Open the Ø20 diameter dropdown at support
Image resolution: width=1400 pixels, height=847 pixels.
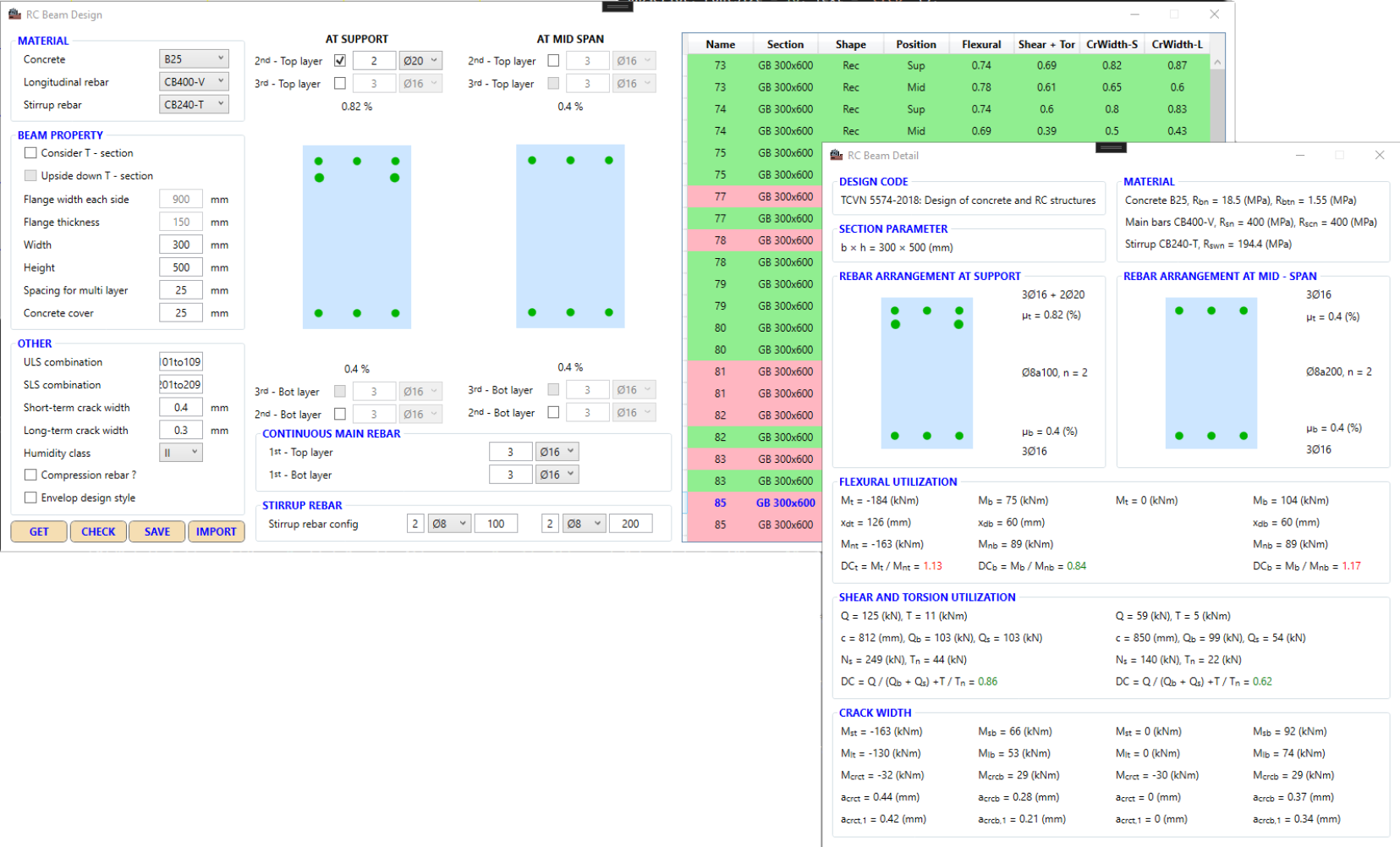420,61
